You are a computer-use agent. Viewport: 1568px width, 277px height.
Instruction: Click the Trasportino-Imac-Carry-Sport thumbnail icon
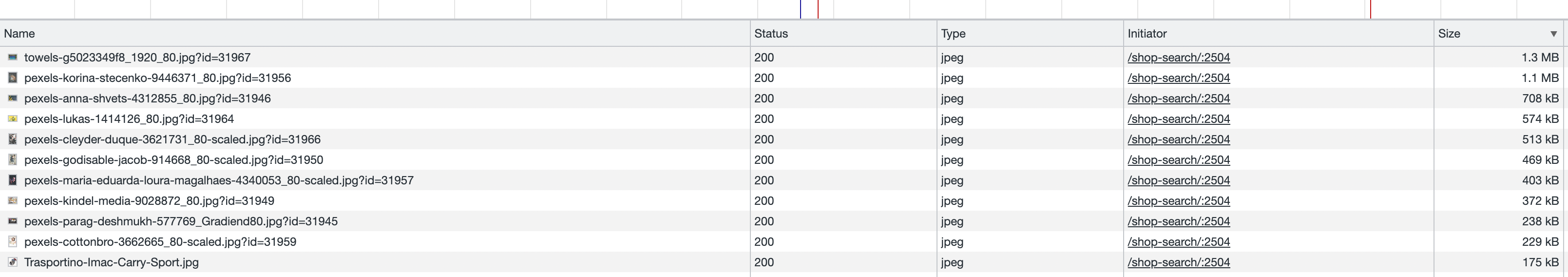(12, 262)
